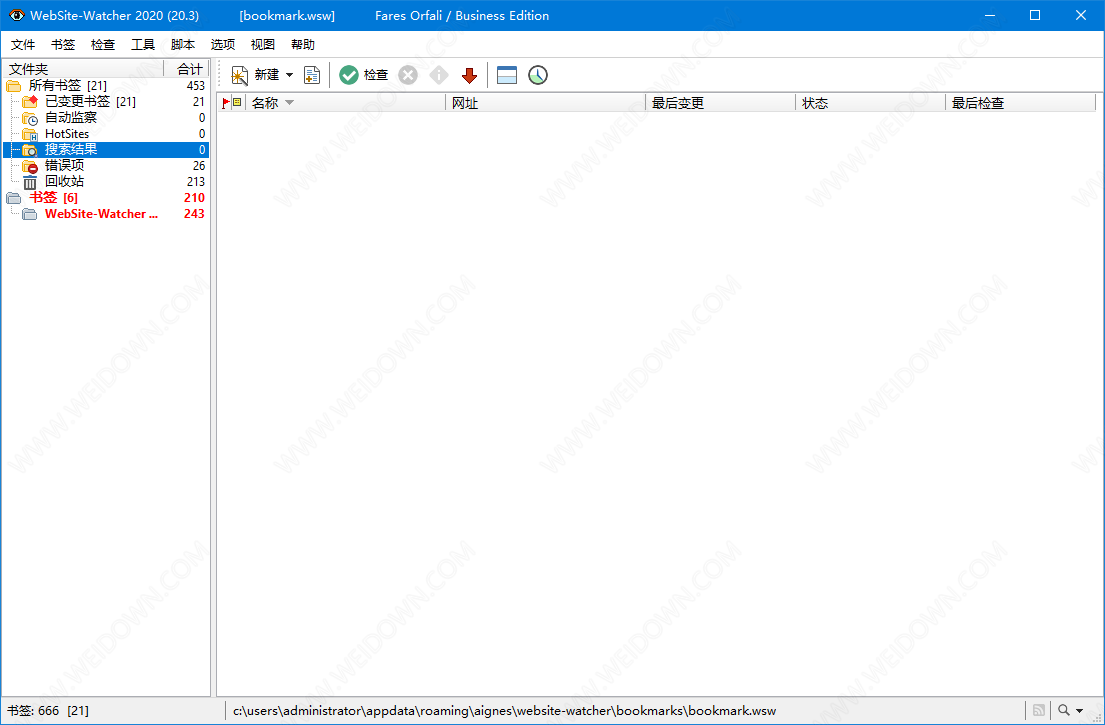Select the 已变更书签 [21] folder
This screenshot has height=725, width=1105.
tap(90, 101)
